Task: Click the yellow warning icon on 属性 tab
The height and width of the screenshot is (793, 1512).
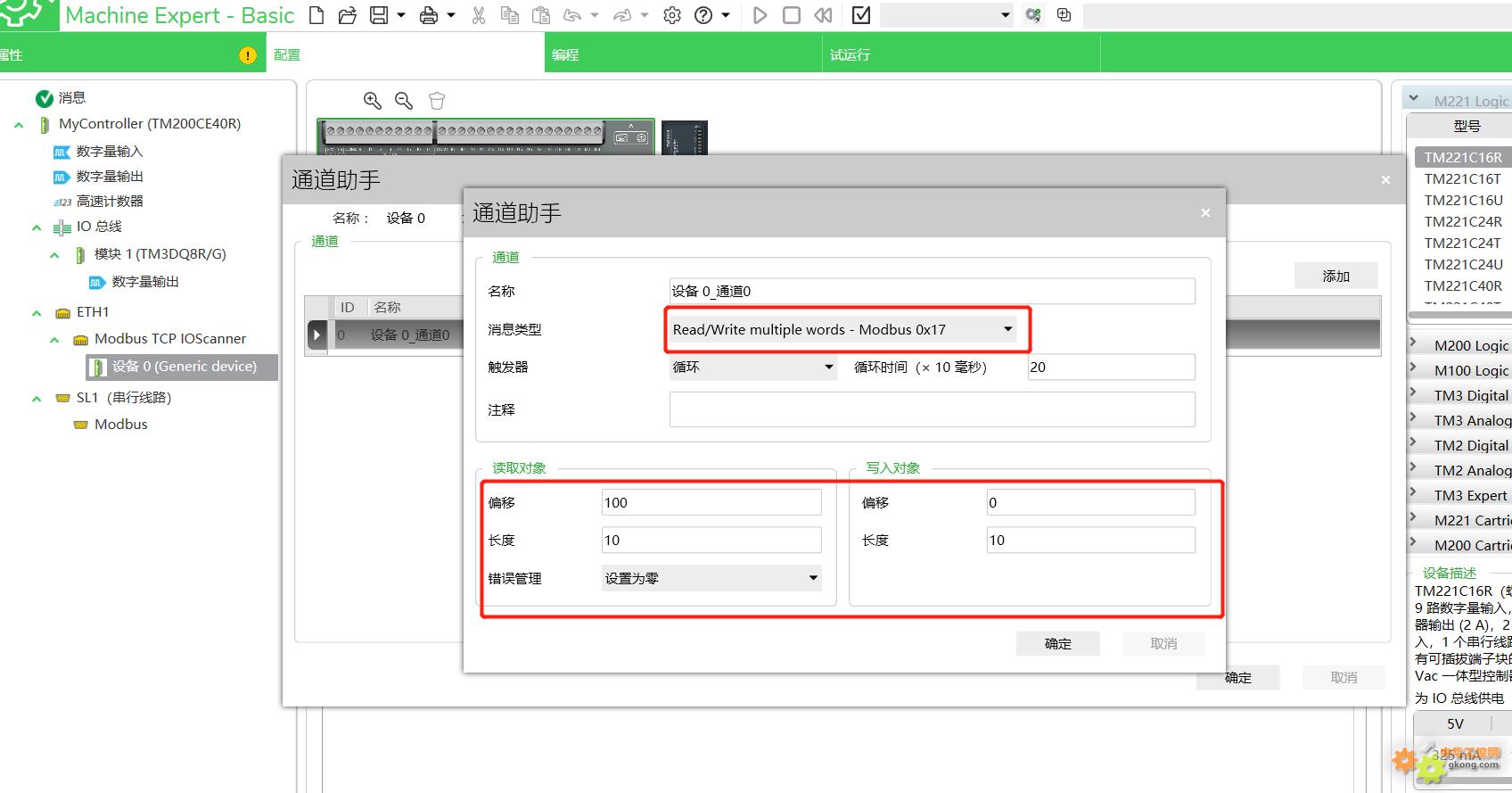Action: pos(248,55)
